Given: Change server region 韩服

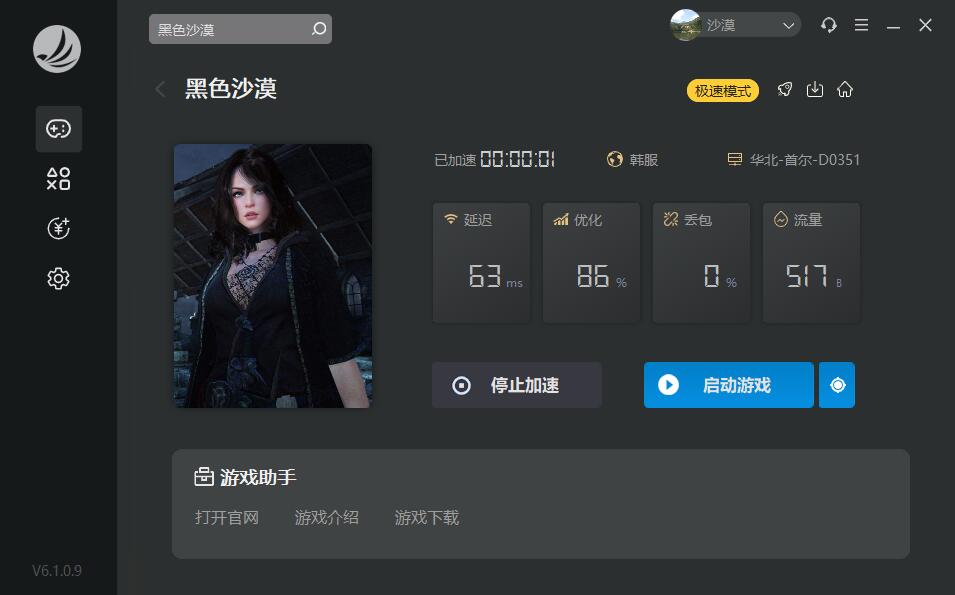Looking at the screenshot, I should tap(632, 160).
